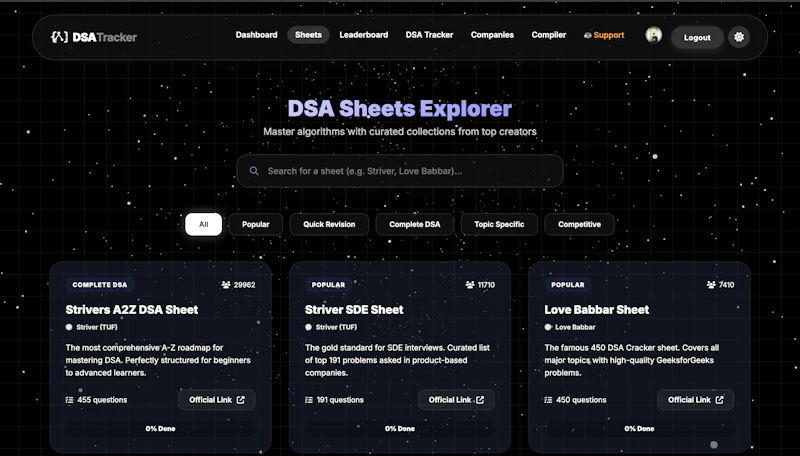800x456 pixels.
Task: Click the Support coffee cup icon
Action: click(x=588, y=35)
